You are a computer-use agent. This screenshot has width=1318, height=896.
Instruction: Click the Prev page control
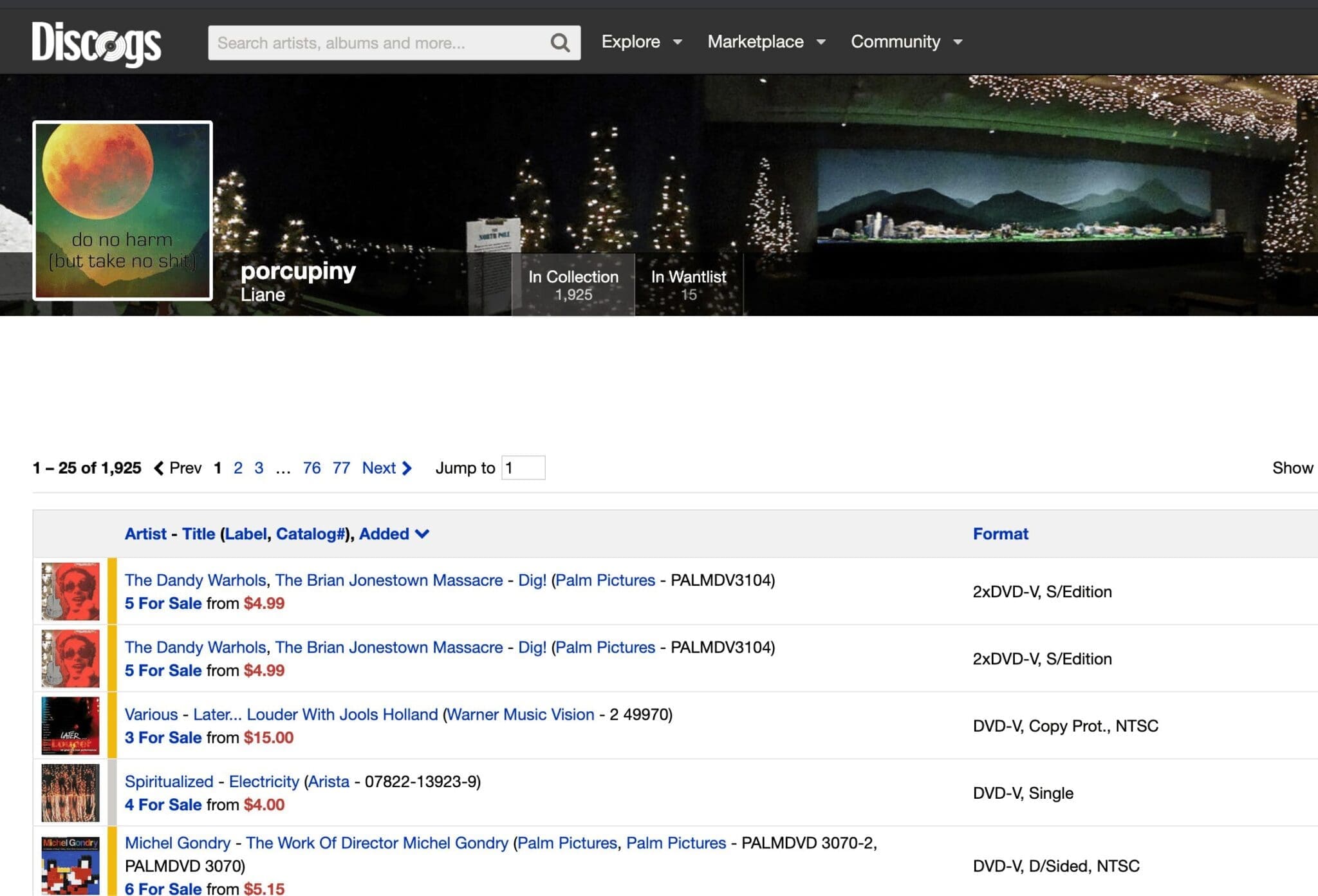(178, 468)
